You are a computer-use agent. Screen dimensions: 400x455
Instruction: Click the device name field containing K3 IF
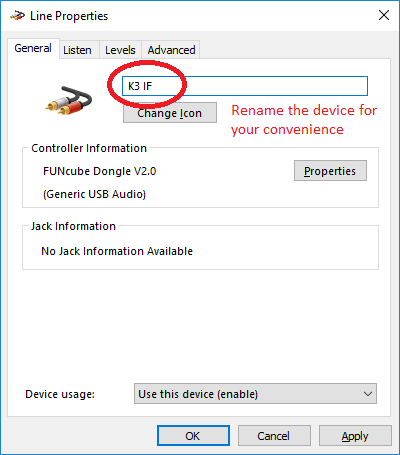click(245, 86)
